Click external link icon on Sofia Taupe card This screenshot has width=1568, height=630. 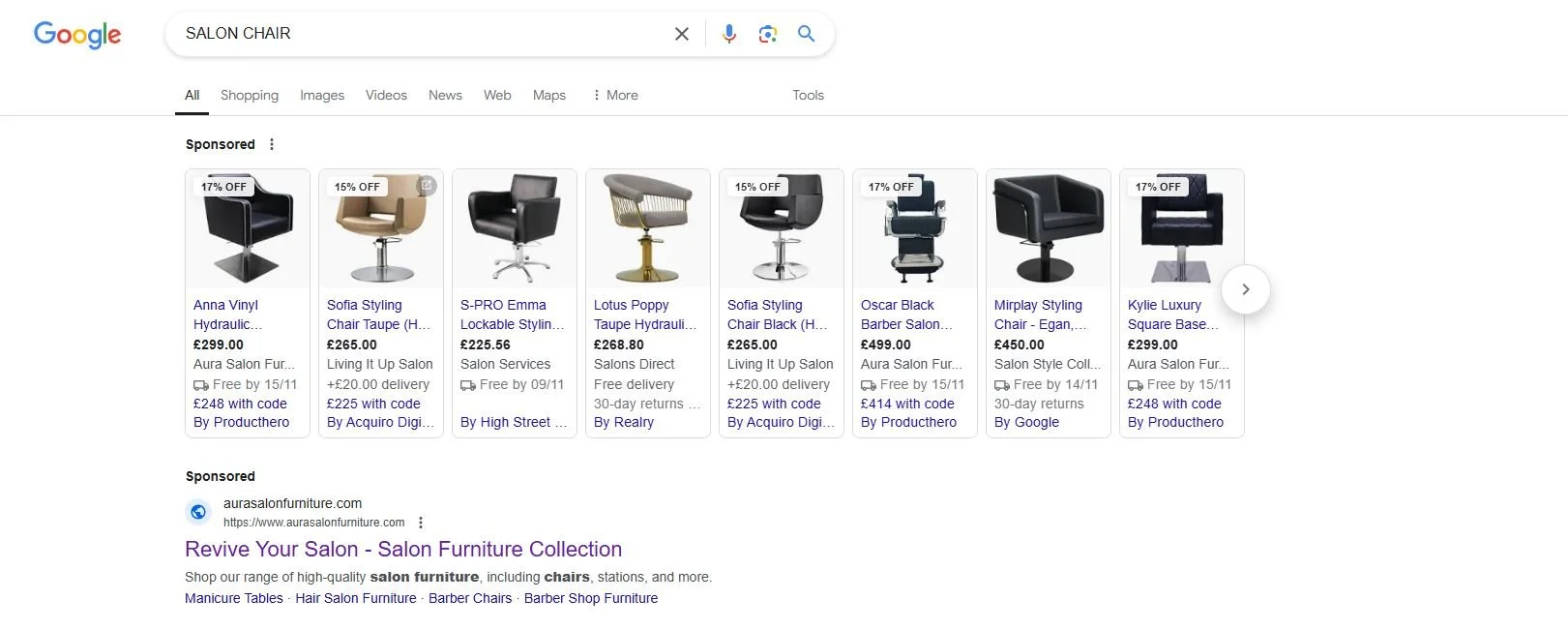(x=426, y=185)
